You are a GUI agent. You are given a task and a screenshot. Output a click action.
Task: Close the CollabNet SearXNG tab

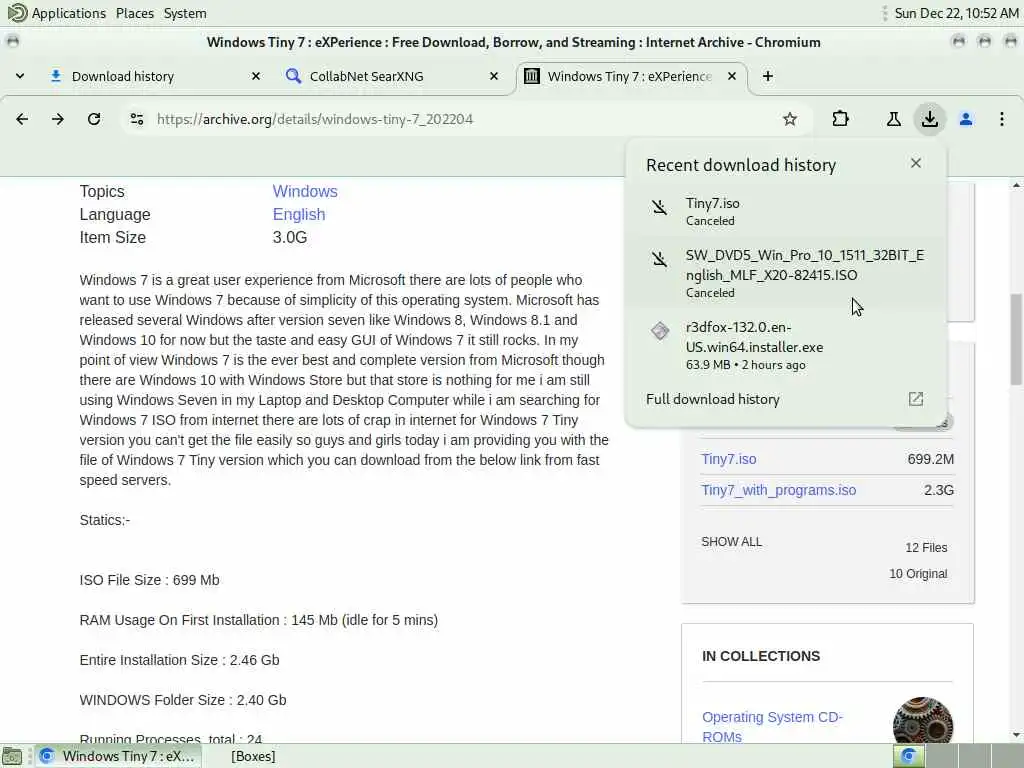click(x=494, y=76)
